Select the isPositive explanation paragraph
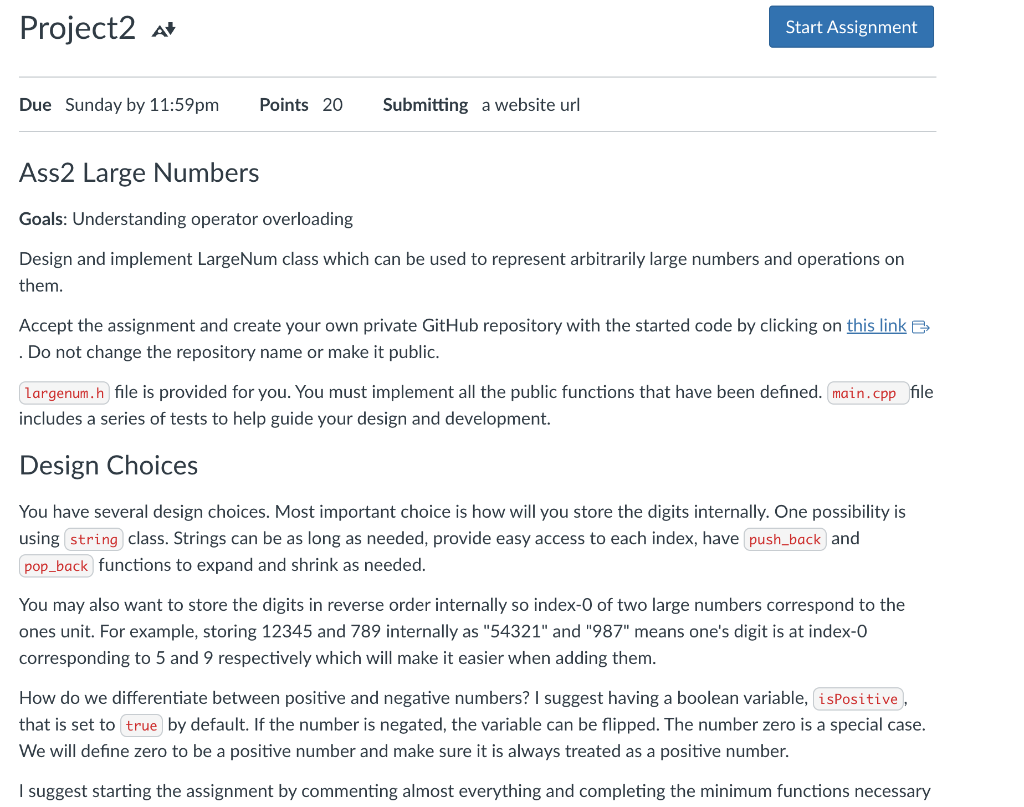This screenshot has height=807, width=1024. click(475, 724)
